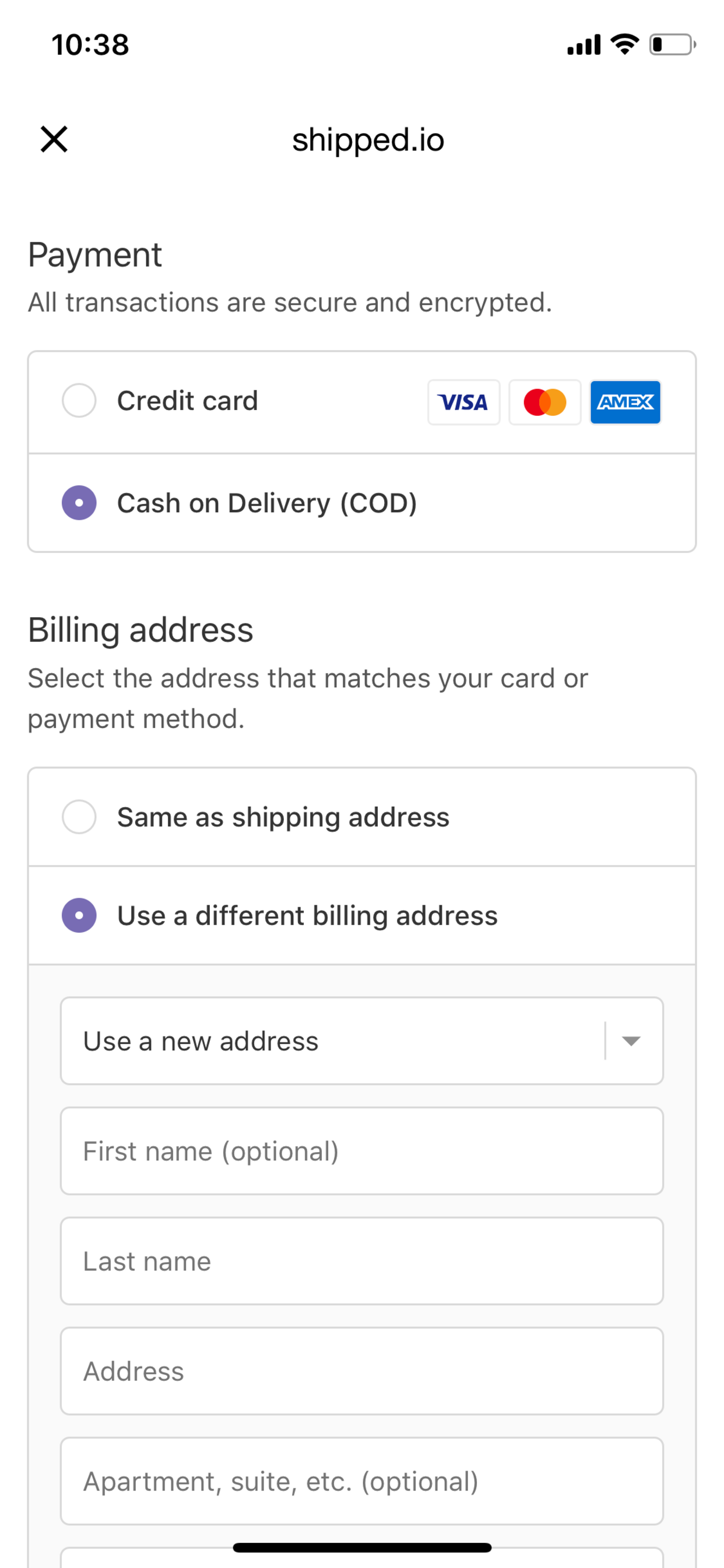
Task: Expand the saved address picker
Action: [362, 1041]
